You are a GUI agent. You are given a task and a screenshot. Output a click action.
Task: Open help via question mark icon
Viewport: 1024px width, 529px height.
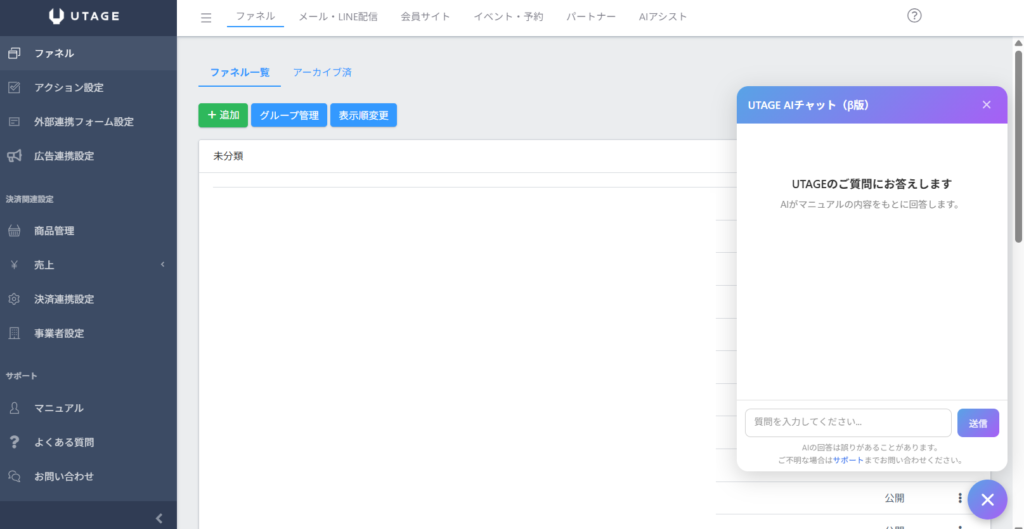[x=913, y=16]
